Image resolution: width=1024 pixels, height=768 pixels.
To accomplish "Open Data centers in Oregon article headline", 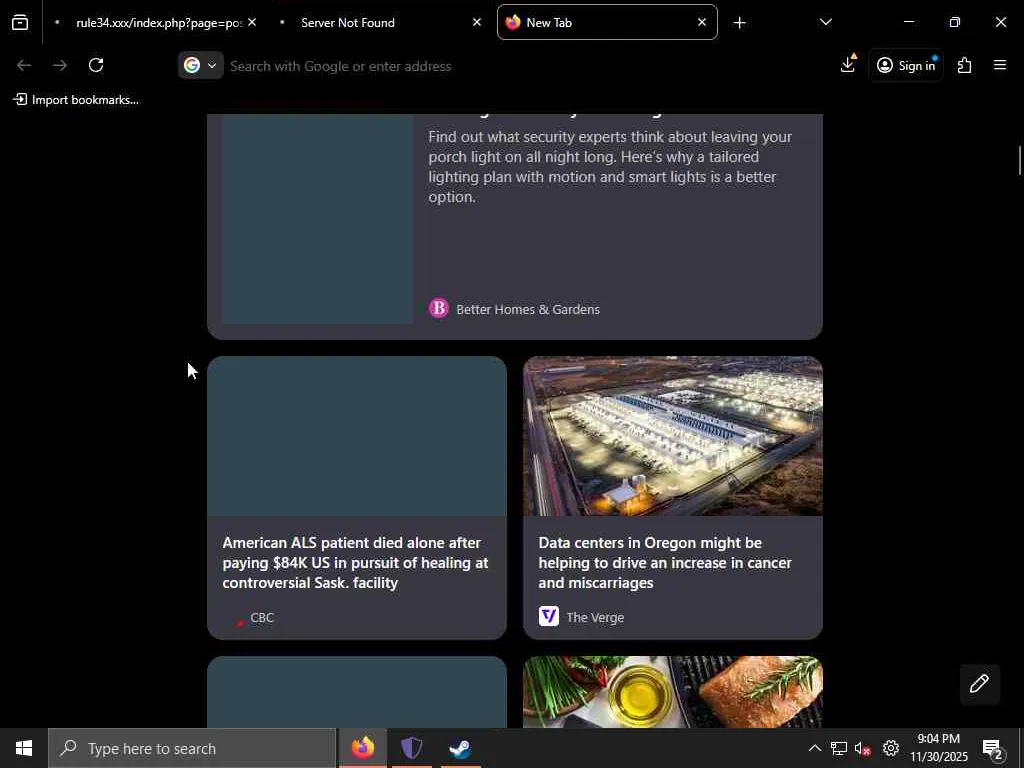I will click(665, 563).
